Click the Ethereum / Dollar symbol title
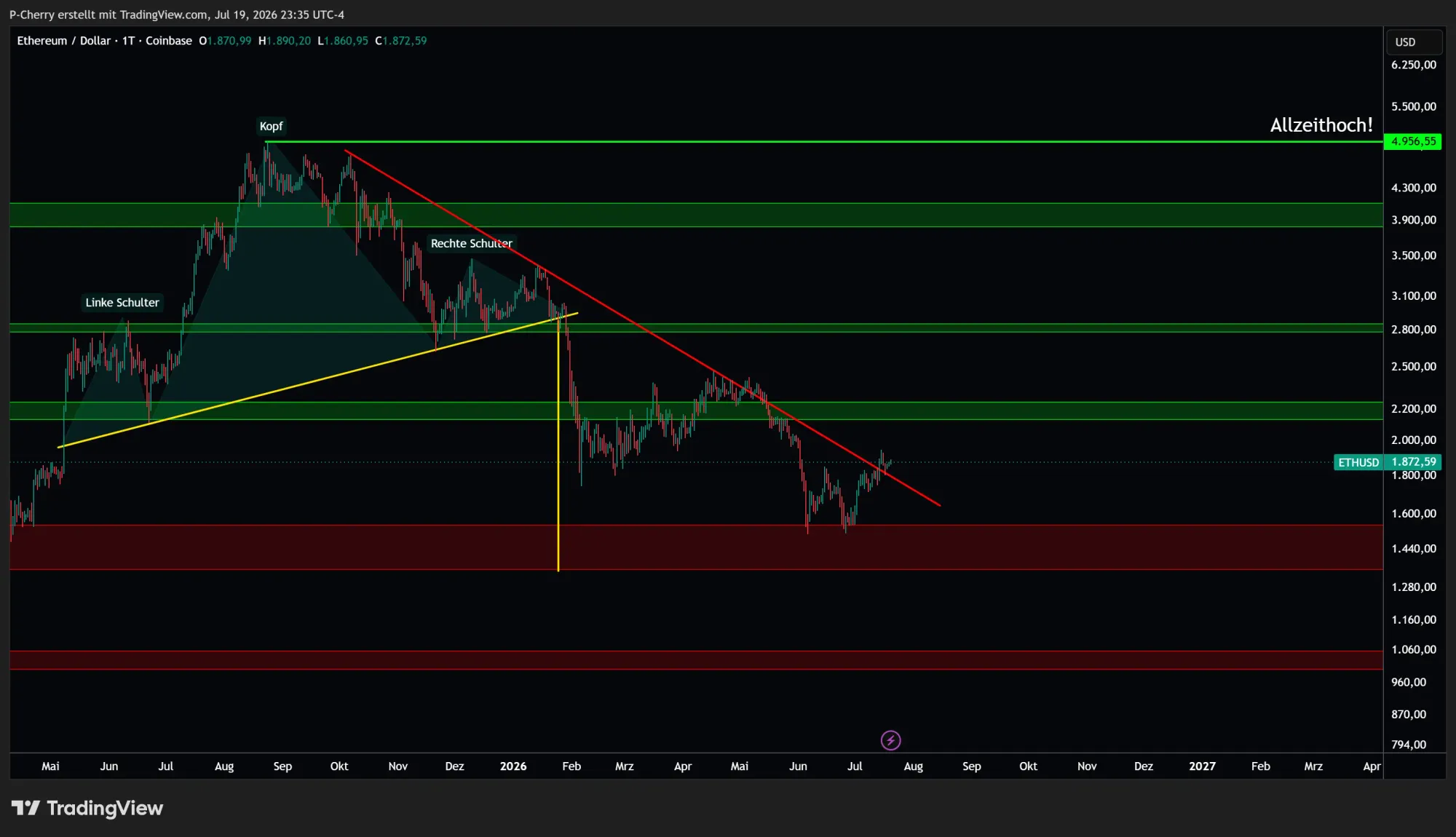Image resolution: width=1456 pixels, height=837 pixels. pos(63,41)
